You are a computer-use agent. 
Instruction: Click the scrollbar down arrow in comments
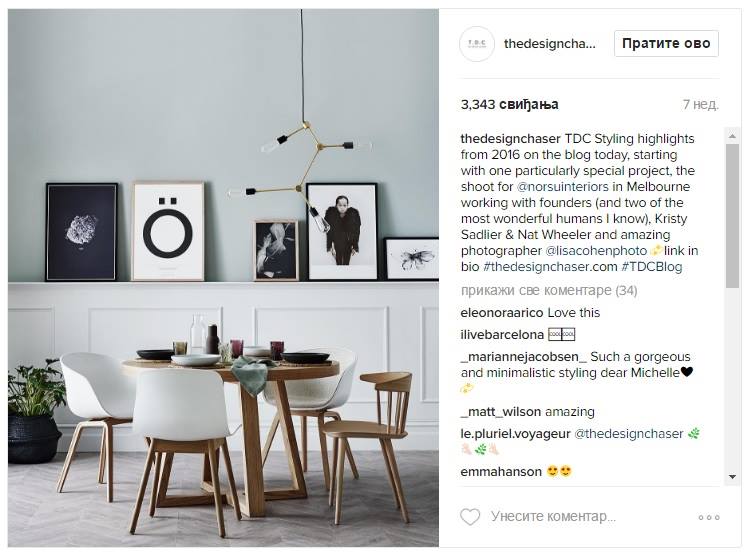[x=732, y=477]
